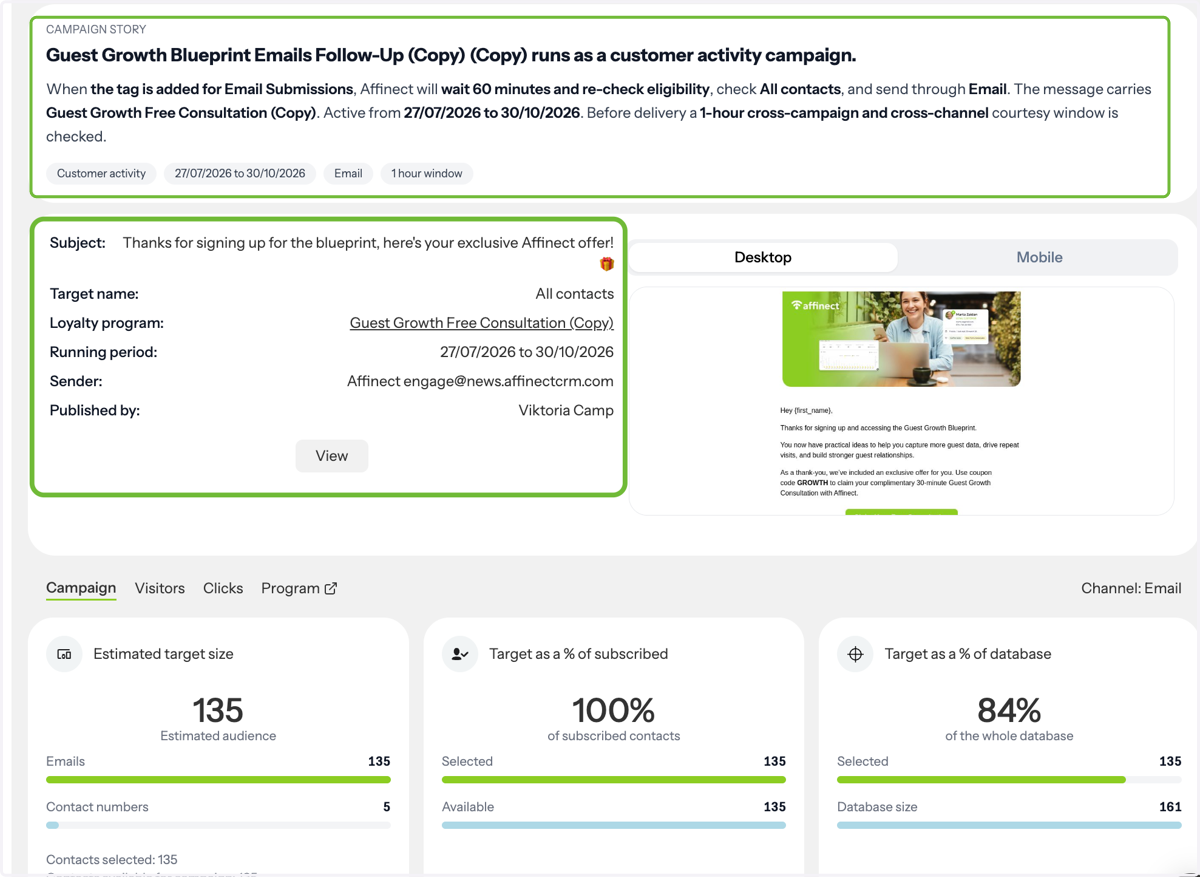Click the 135 estimated audience figure
1200x877 pixels.
(x=218, y=710)
